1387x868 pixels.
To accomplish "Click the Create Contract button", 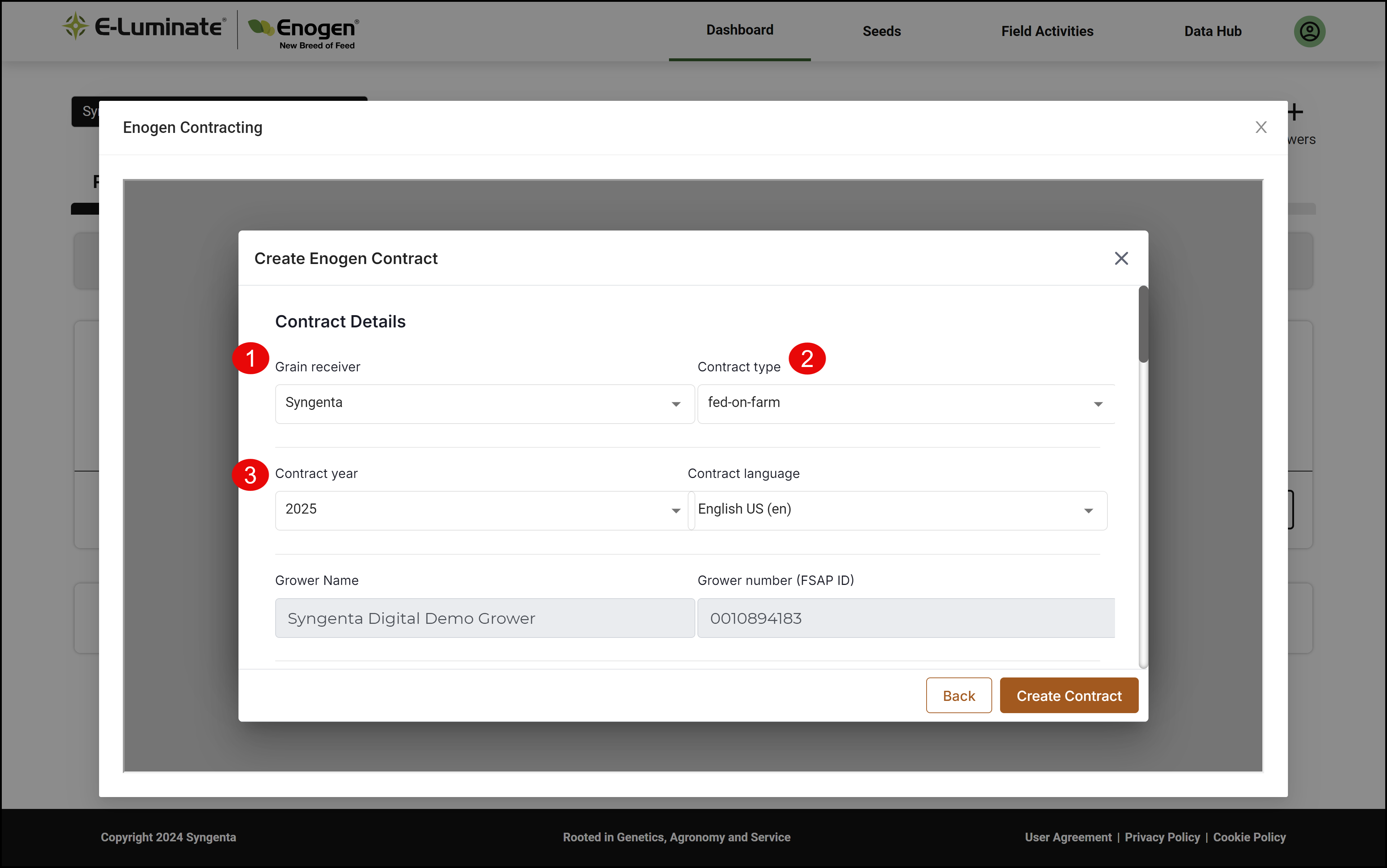I will (x=1069, y=695).
